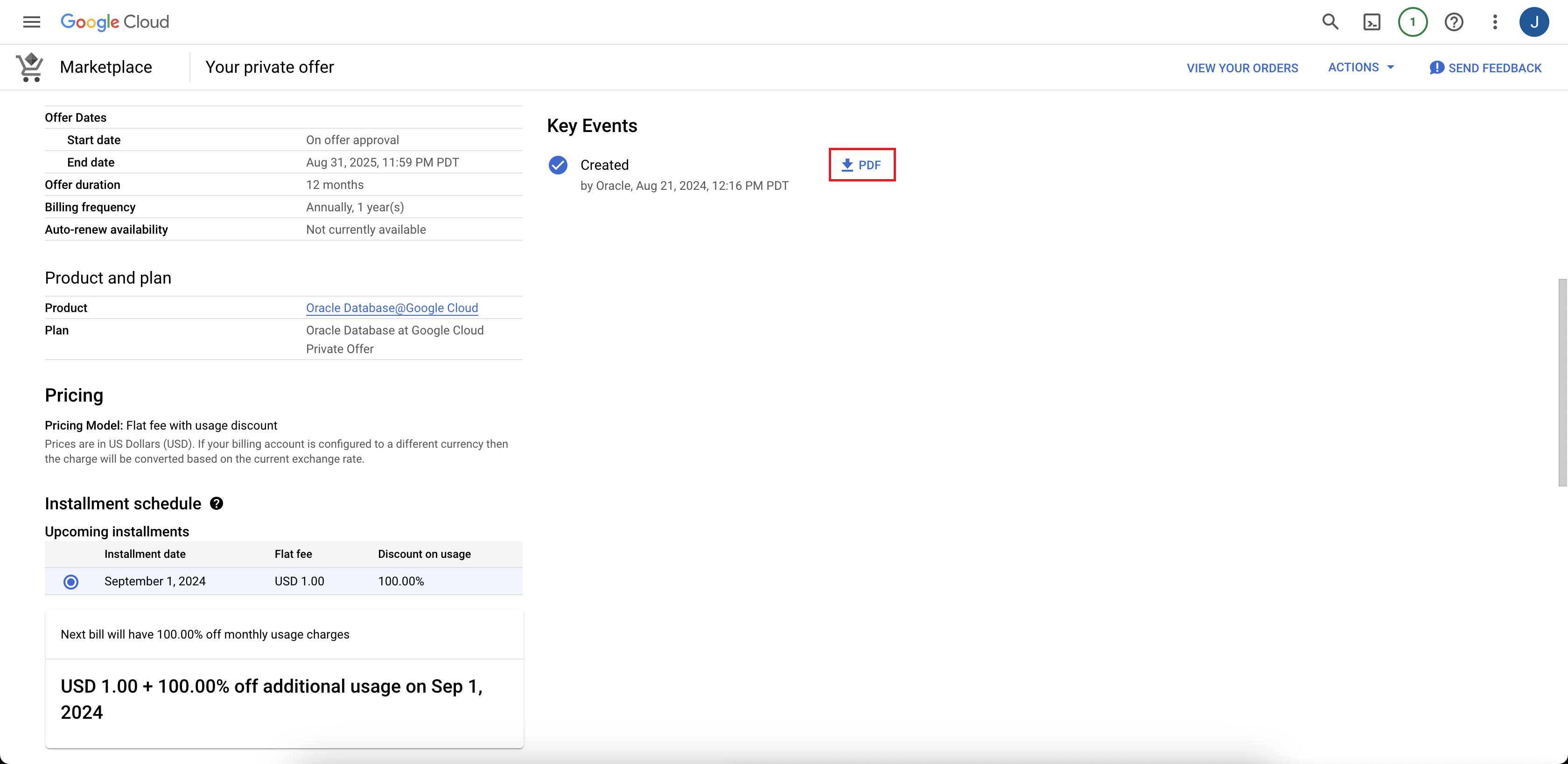This screenshot has height=764, width=1568.
Task: Click Your private offer page title
Action: click(x=270, y=67)
